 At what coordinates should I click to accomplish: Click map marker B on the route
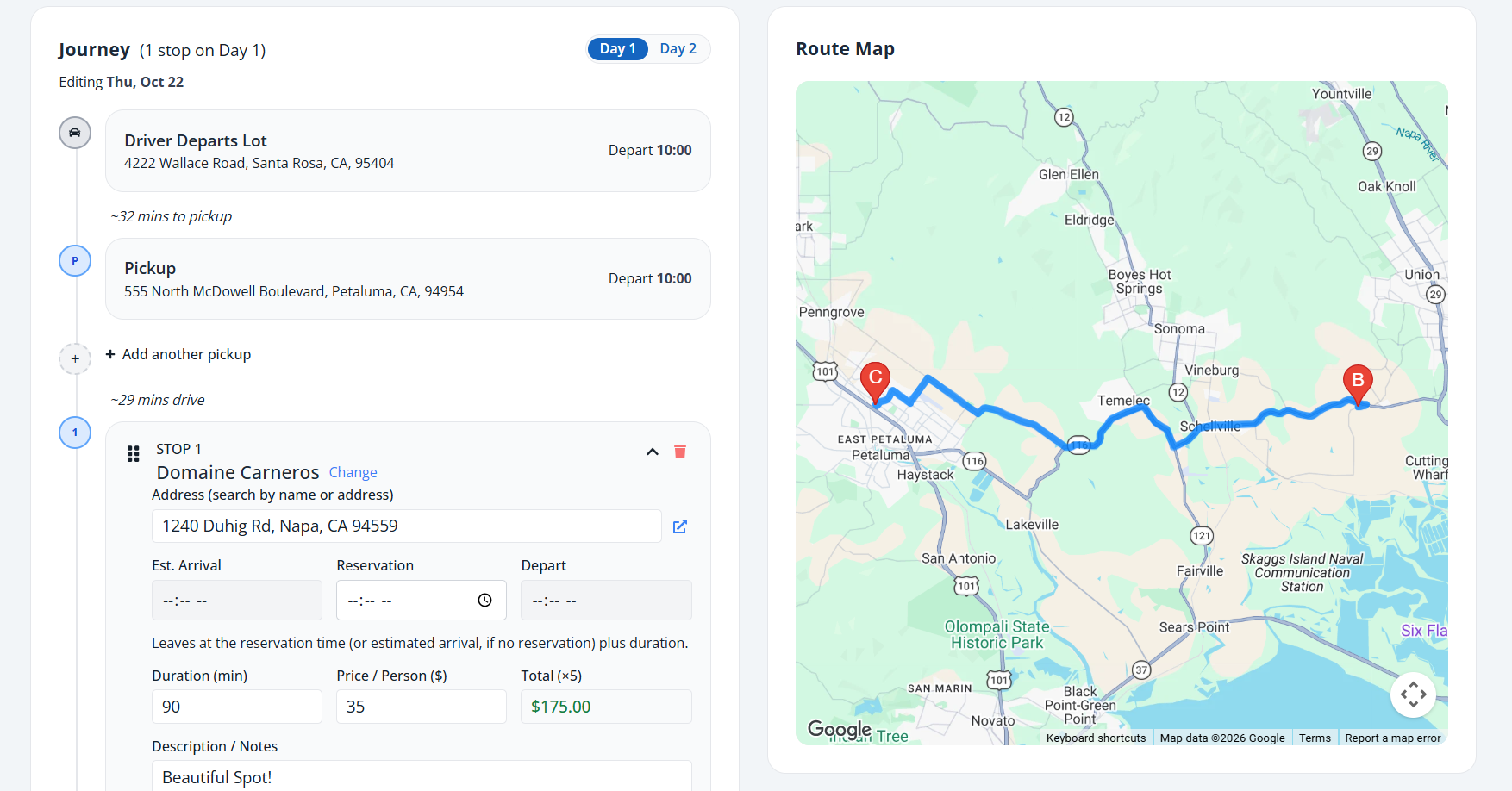pos(1358,385)
